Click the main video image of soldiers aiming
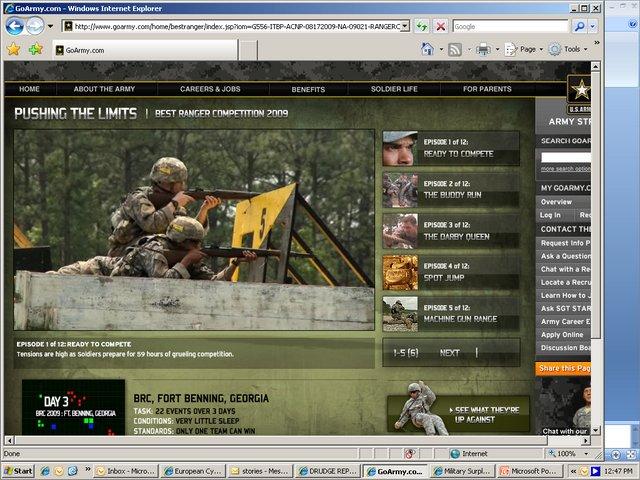This screenshot has width=640, height=480. coord(194,230)
